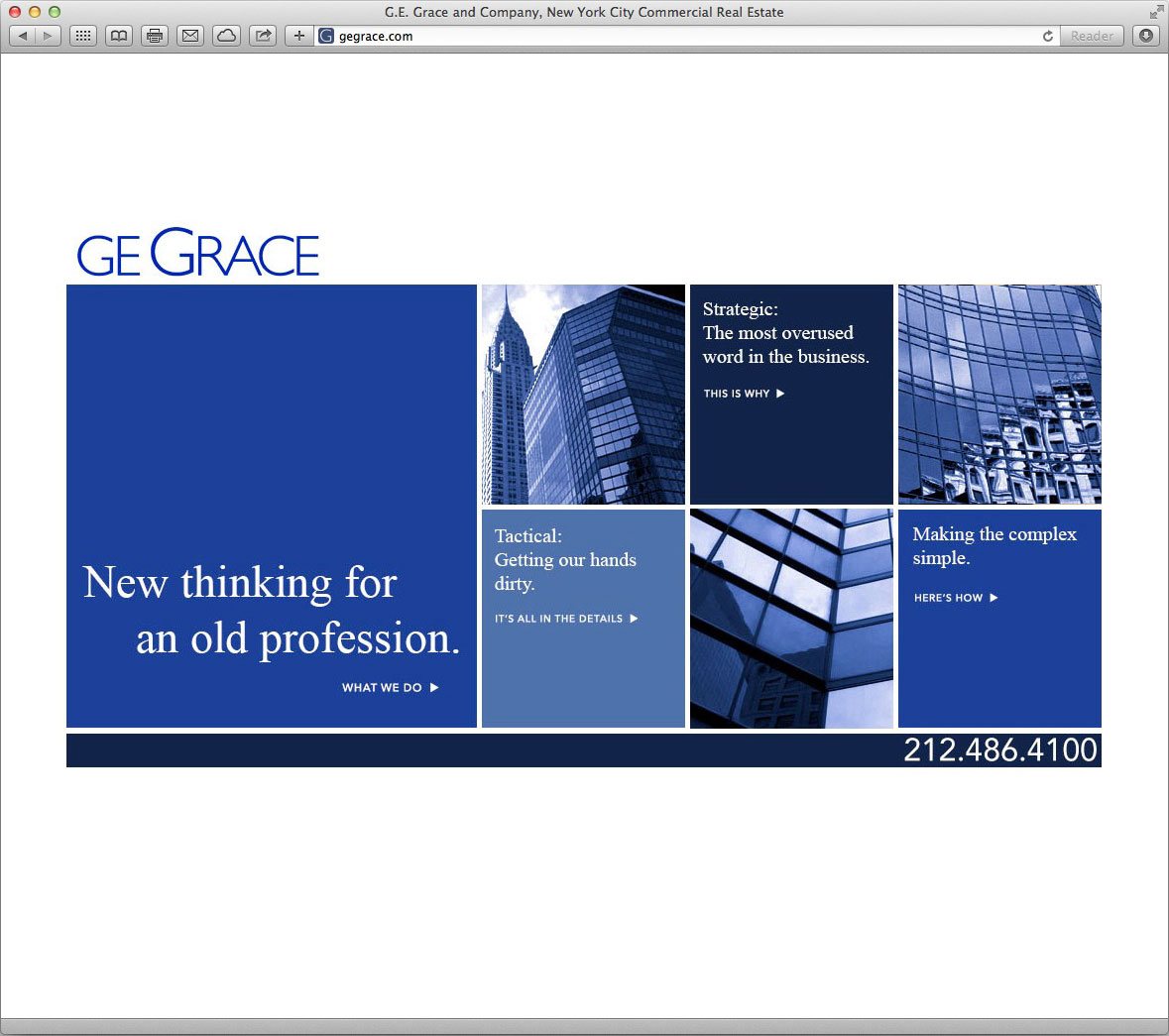Image resolution: width=1169 pixels, height=1036 pixels.
Task: Click the Reader button in address bar
Action: click(x=1092, y=36)
